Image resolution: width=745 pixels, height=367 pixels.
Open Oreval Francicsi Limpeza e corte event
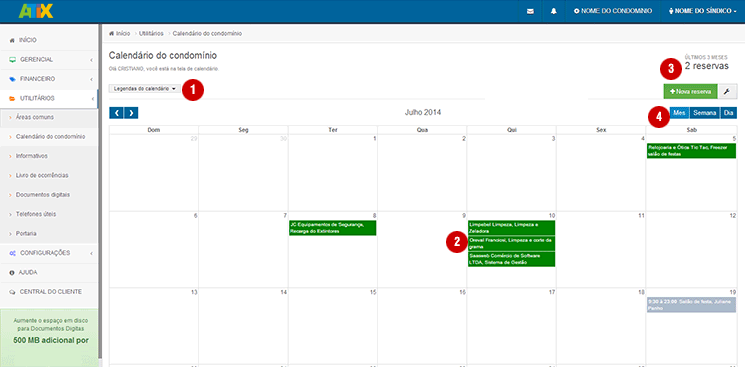click(x=511, y=243)
